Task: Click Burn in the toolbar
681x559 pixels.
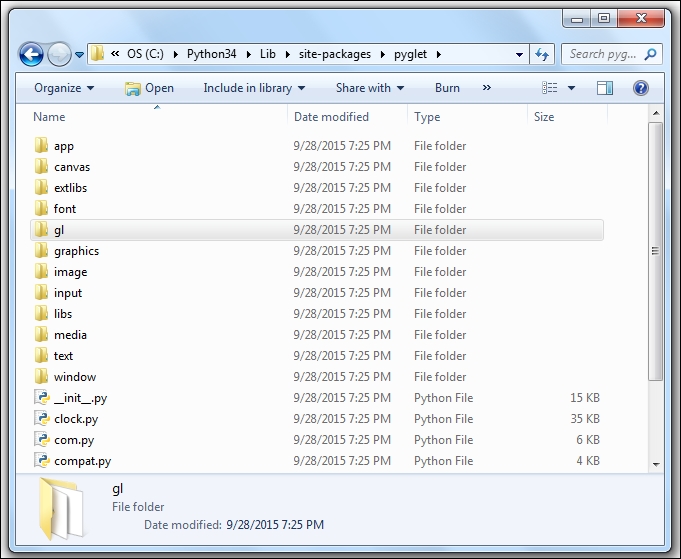Action: pyautogui.click(x=447, y=88)
